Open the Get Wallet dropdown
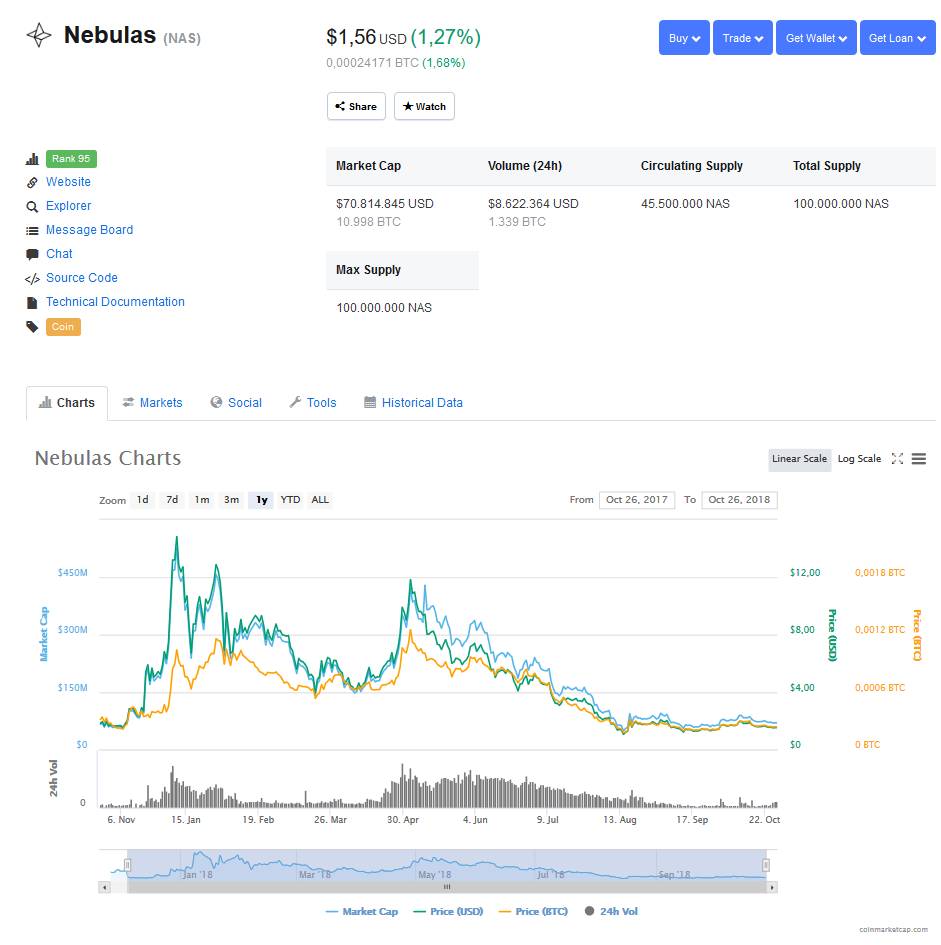This screenshot has height=945, width=941. coord(816,38)
